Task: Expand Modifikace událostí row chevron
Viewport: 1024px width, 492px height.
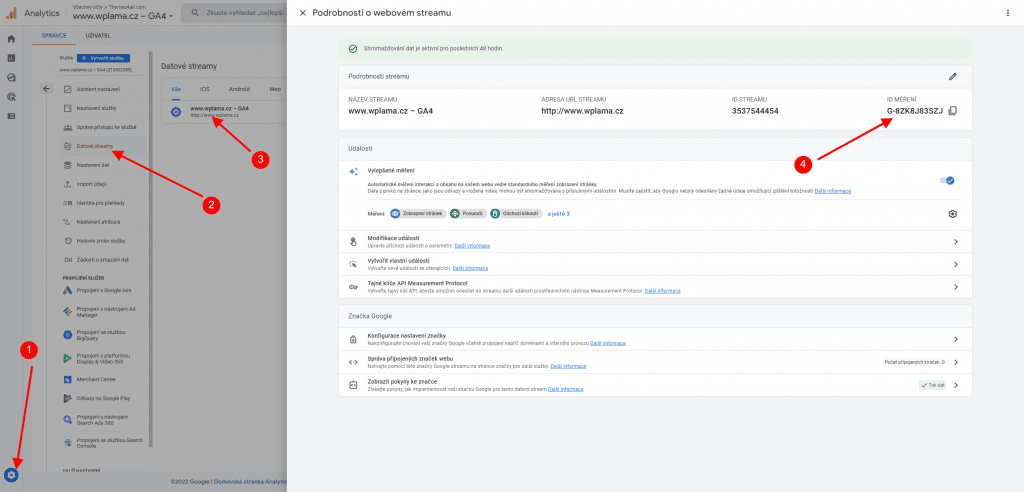Action: click(955, 242)
